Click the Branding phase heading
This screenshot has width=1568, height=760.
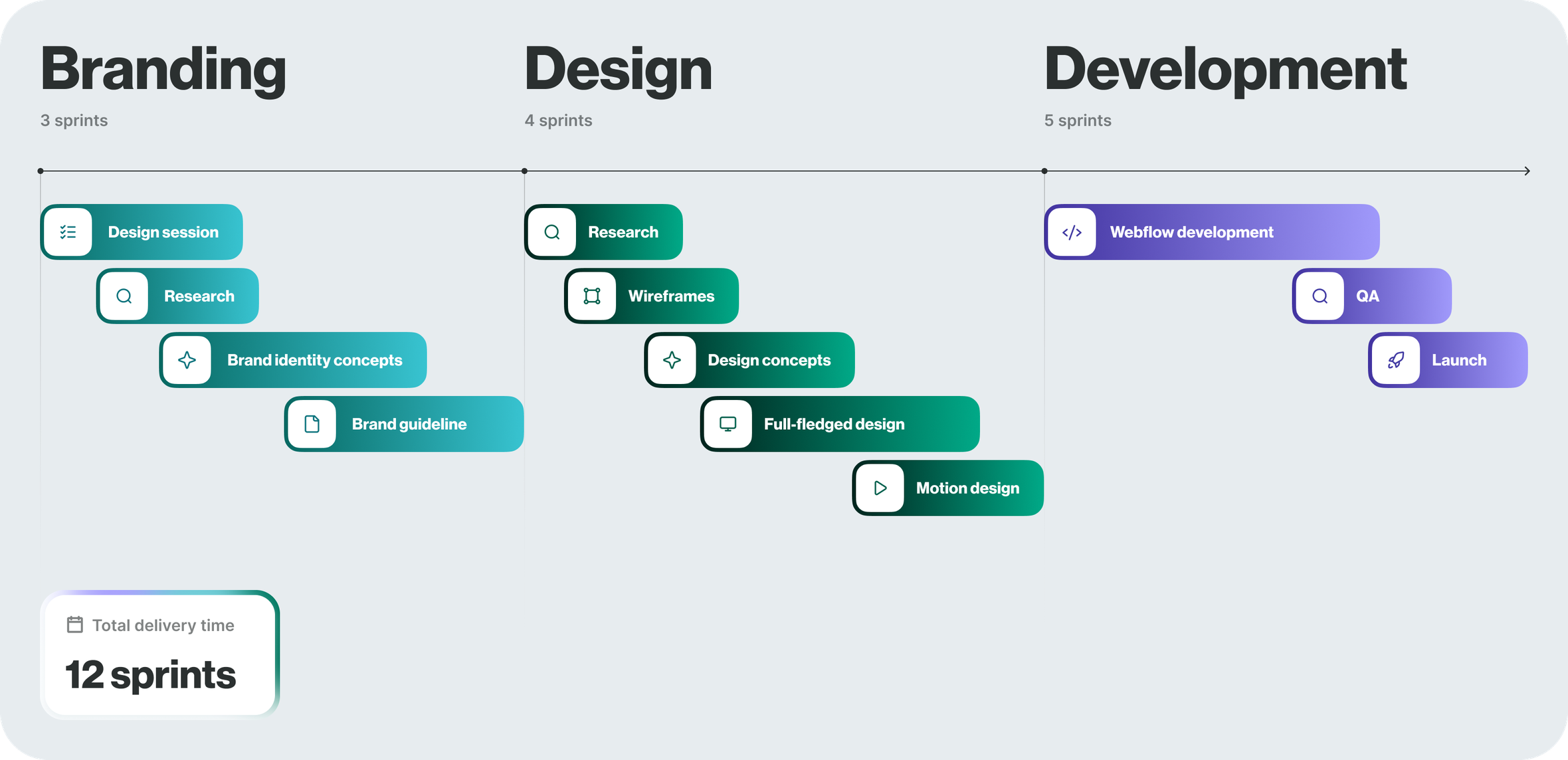(x=163, y=70)
